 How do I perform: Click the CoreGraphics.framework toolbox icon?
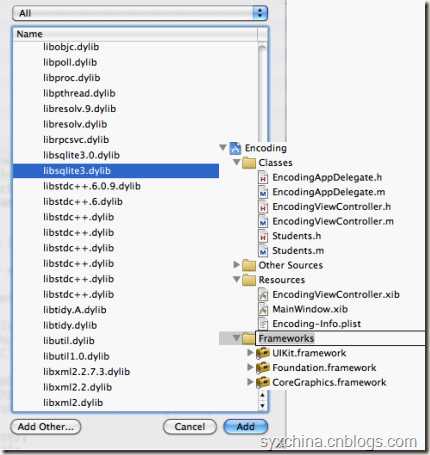tap(263, 383)
